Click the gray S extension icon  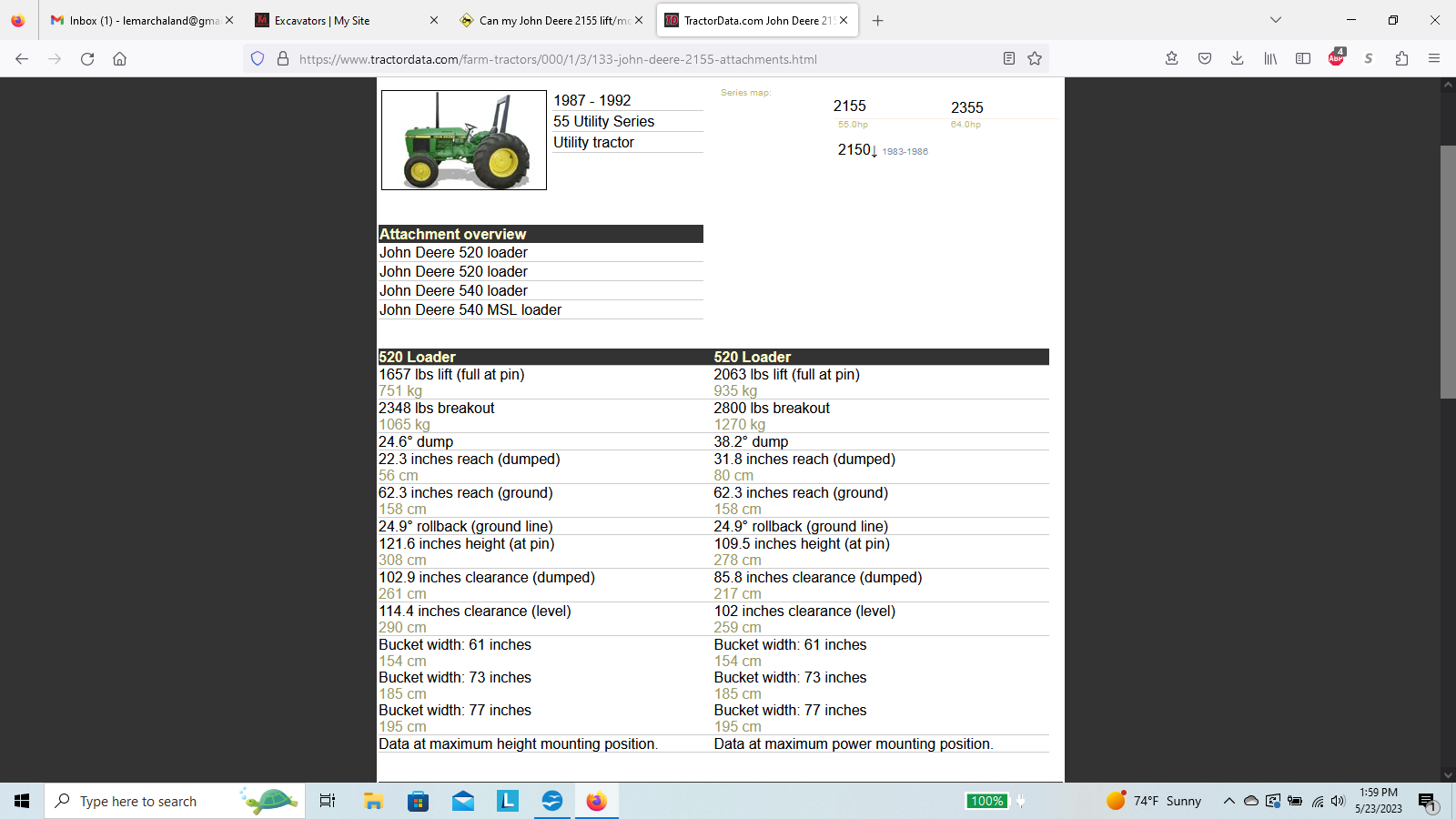click(1369, 59)
